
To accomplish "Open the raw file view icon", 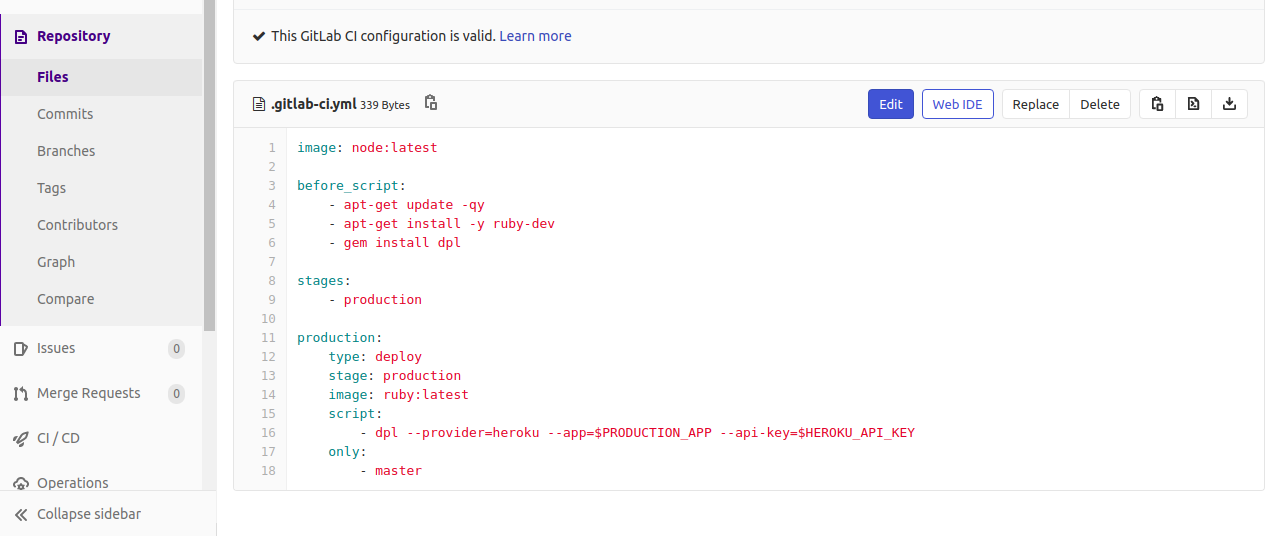I will click(1193, 104).
